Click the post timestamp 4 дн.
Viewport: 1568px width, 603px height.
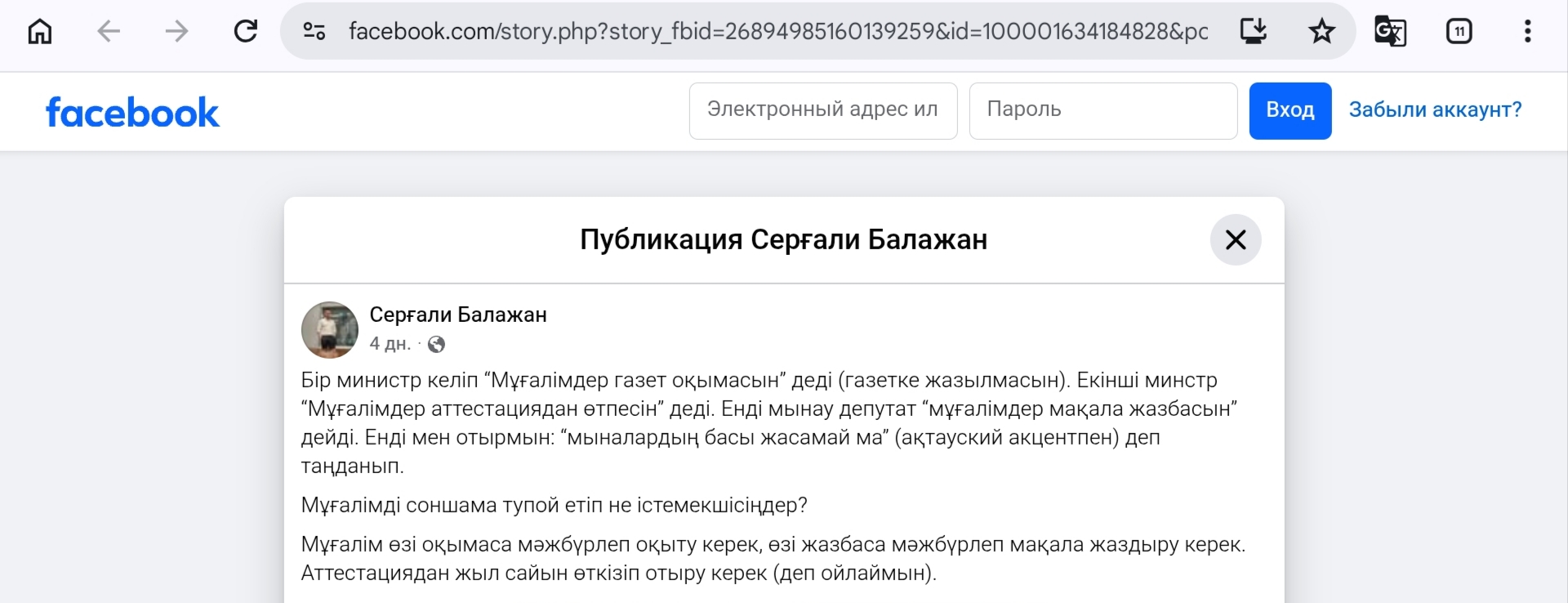click(390, 344)
